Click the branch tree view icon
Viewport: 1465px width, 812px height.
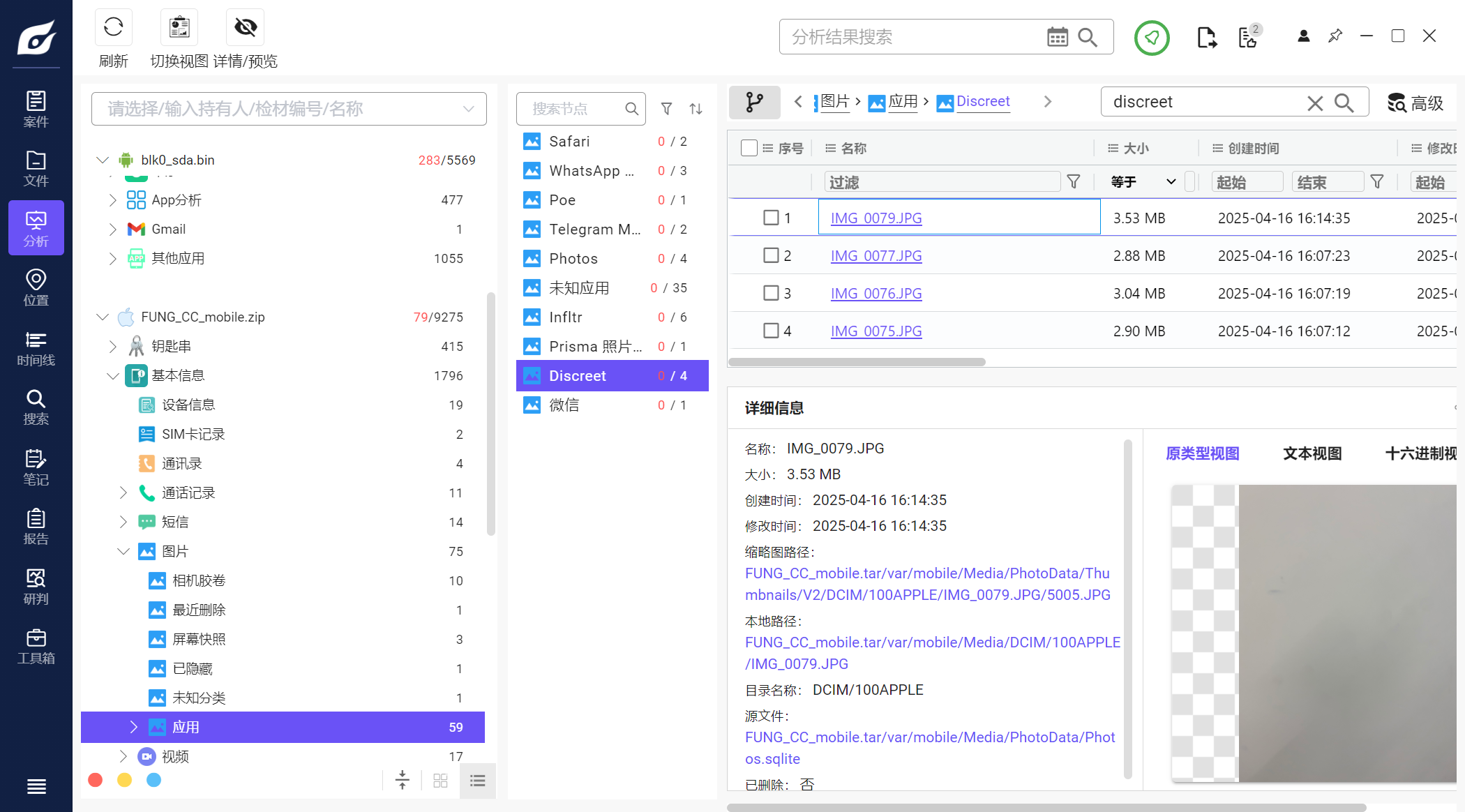click(754, 103)
